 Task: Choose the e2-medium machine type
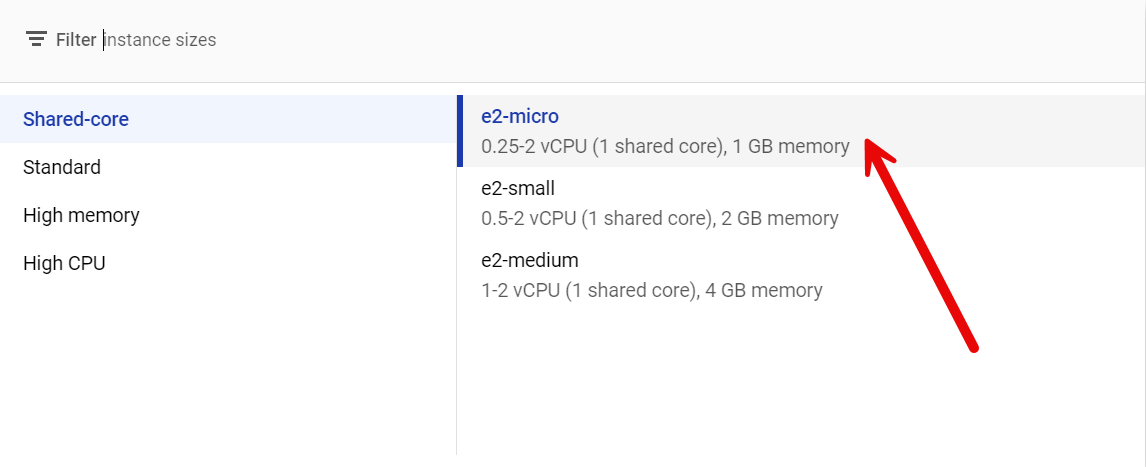coord(801,275)
